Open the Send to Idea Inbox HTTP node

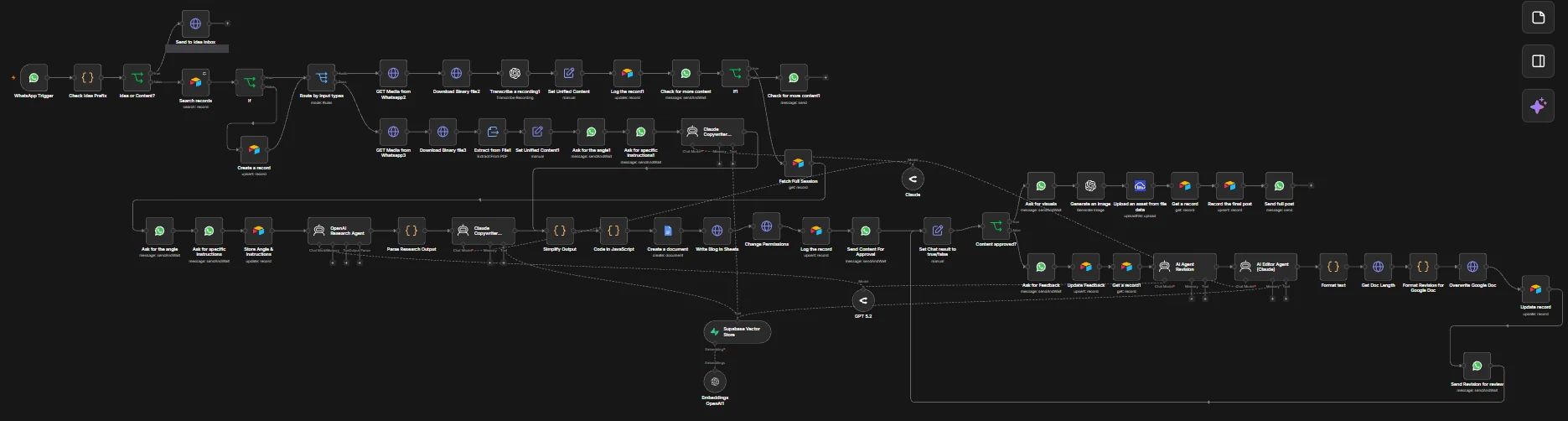pos(195,24)
